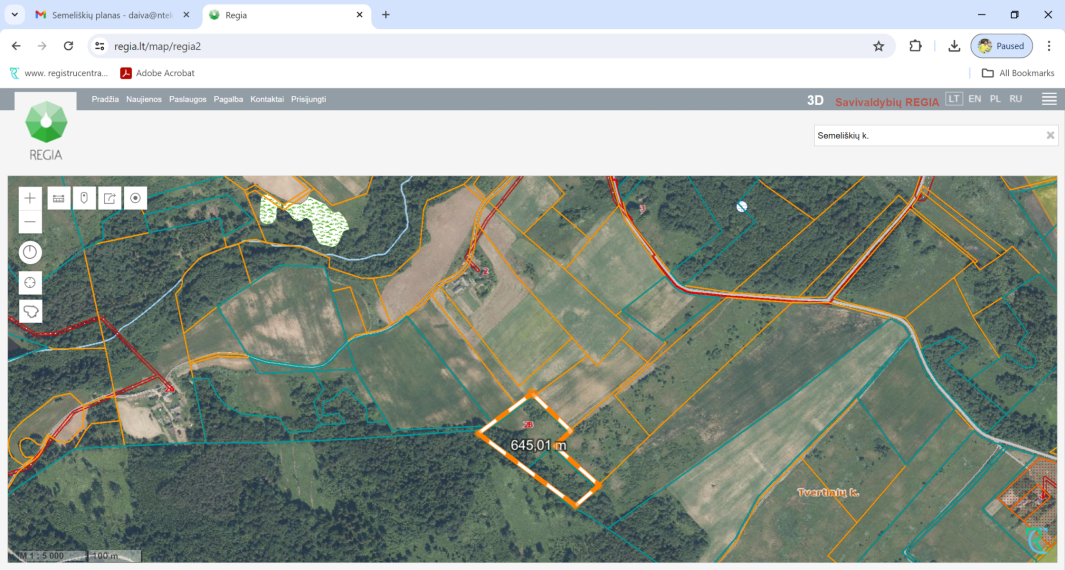Switch language to LT
Image resolution: width=1065 pixels, height=570 pixels.
(x=954, y=99)
